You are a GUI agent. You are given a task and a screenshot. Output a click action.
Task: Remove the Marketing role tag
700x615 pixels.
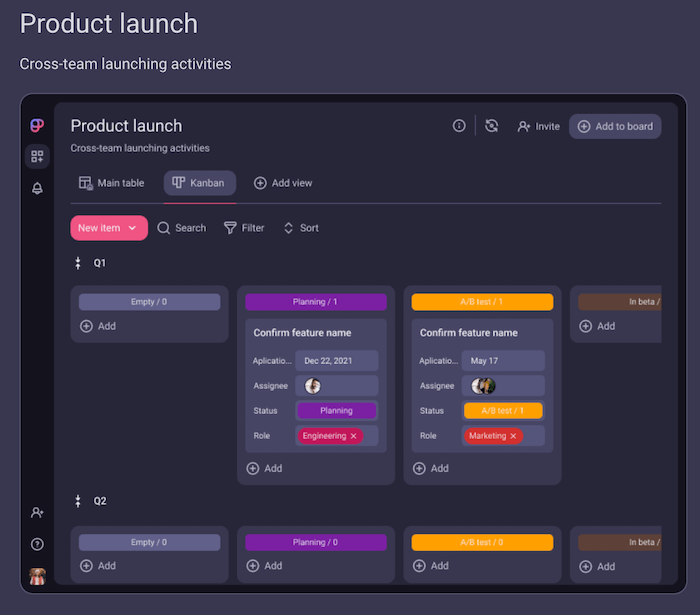[513, 436]
